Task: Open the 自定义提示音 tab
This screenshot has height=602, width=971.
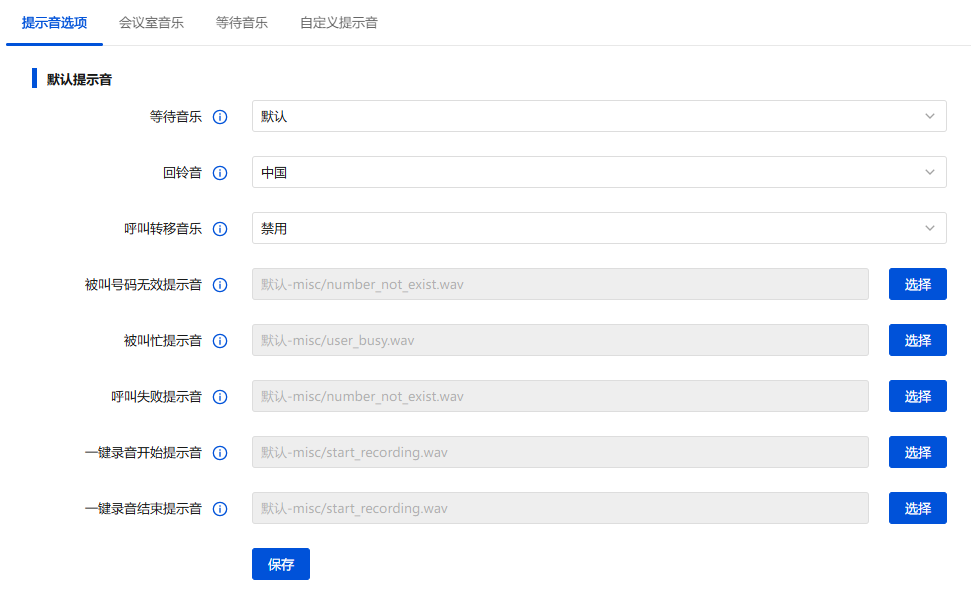Action: (338, 22)
